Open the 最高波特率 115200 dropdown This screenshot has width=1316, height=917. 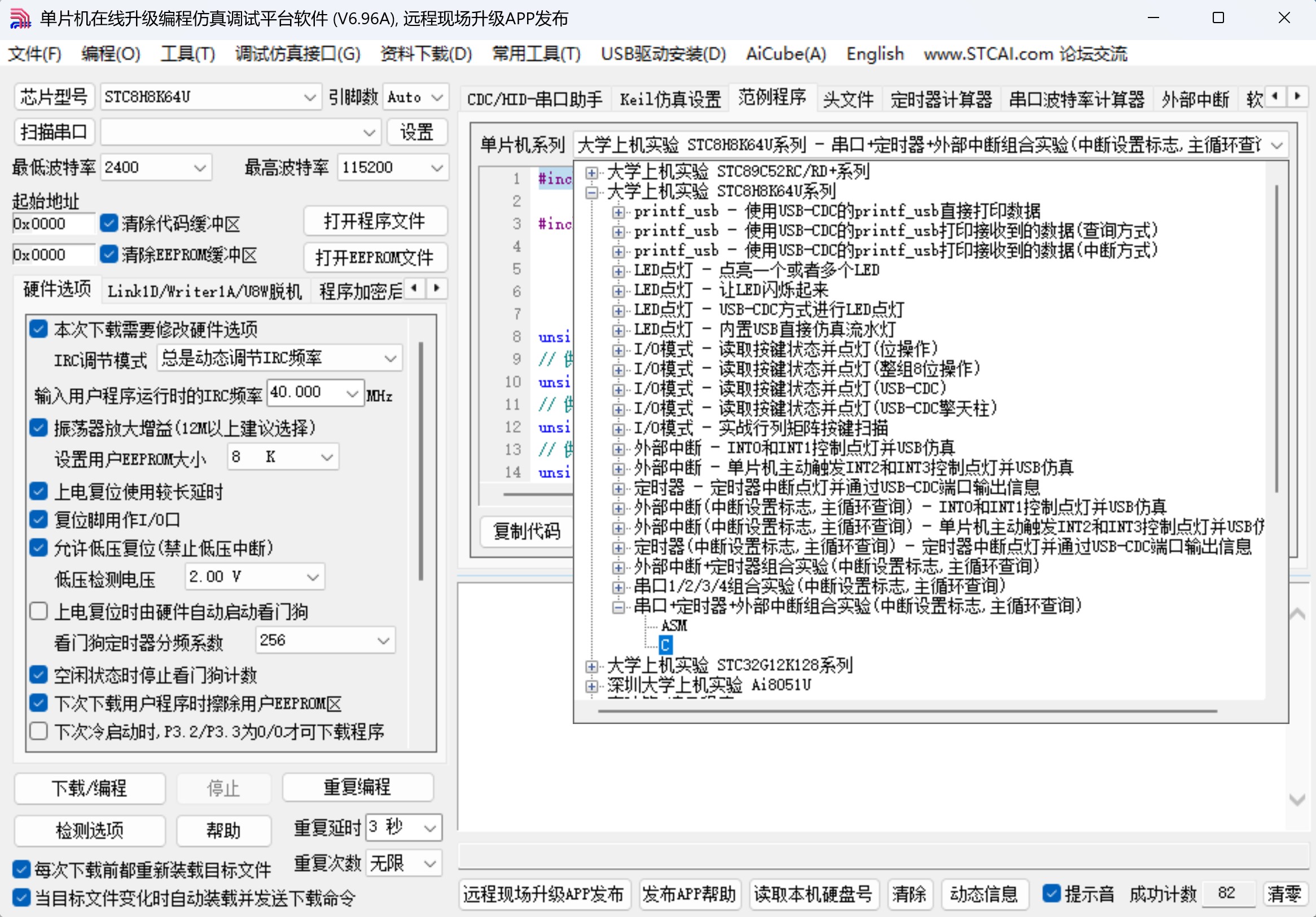(437, 168)
